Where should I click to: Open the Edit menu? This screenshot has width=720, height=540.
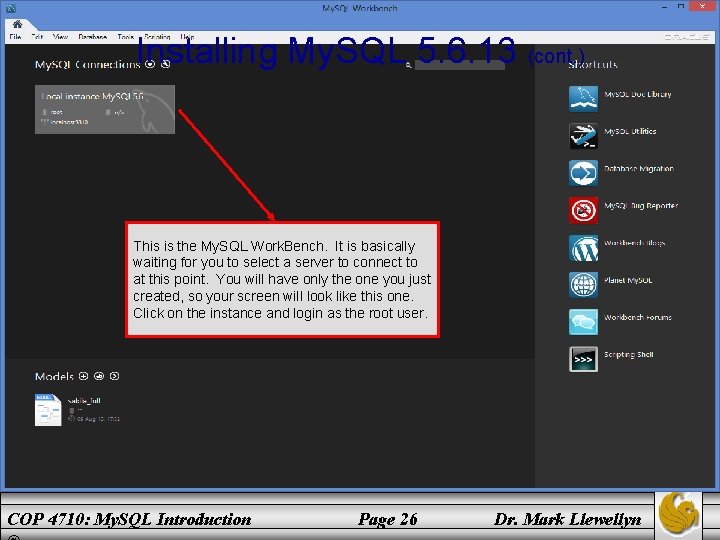click(37, 37)
